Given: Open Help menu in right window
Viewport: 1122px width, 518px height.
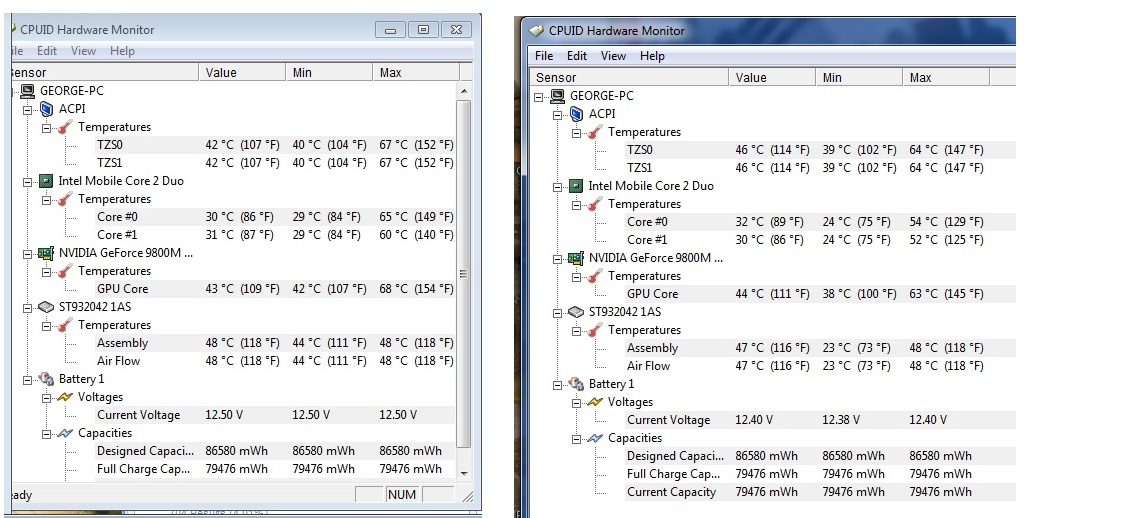Looking at the screenshot, I should click(653, 56).
